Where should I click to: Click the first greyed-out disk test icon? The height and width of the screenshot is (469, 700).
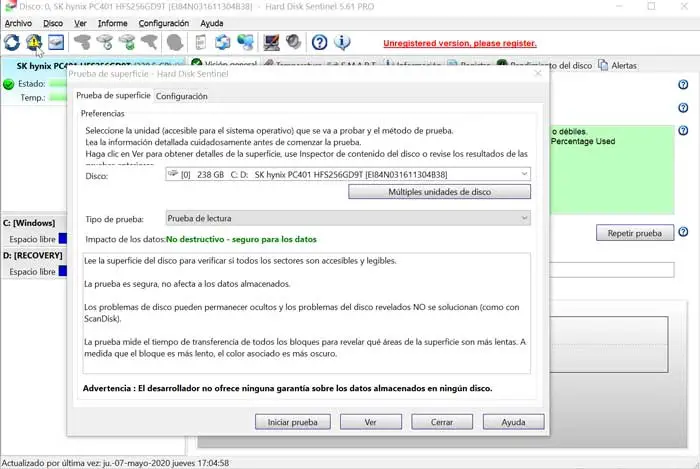82,42
